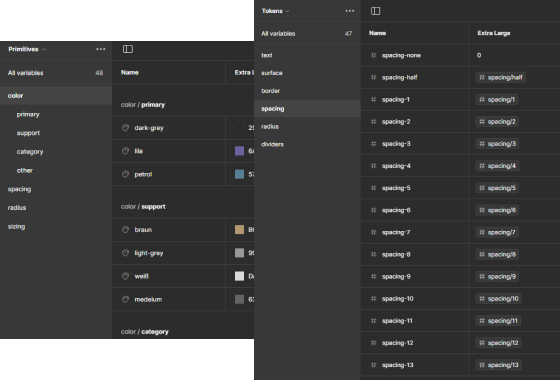Select the border group in Tokens

pos(271,91)
